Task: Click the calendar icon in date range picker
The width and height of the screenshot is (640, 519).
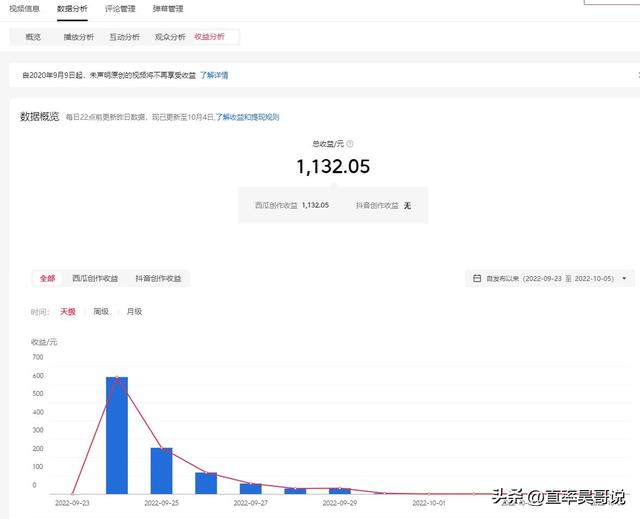Action: click(x=476, y=278)
